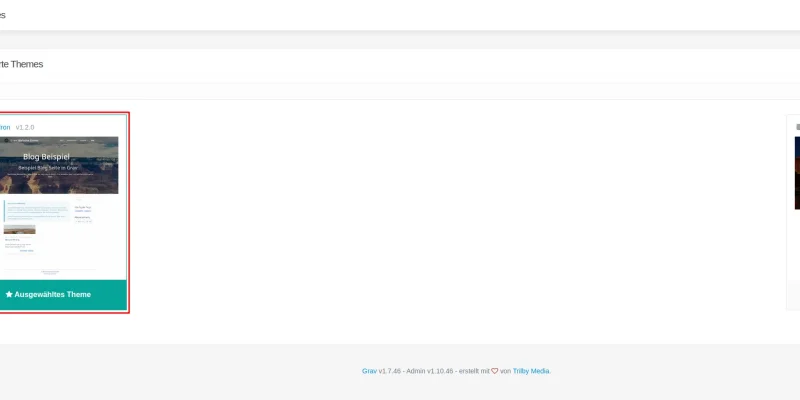
Task: Click the page title at the top left
Action: coord(3,15)
